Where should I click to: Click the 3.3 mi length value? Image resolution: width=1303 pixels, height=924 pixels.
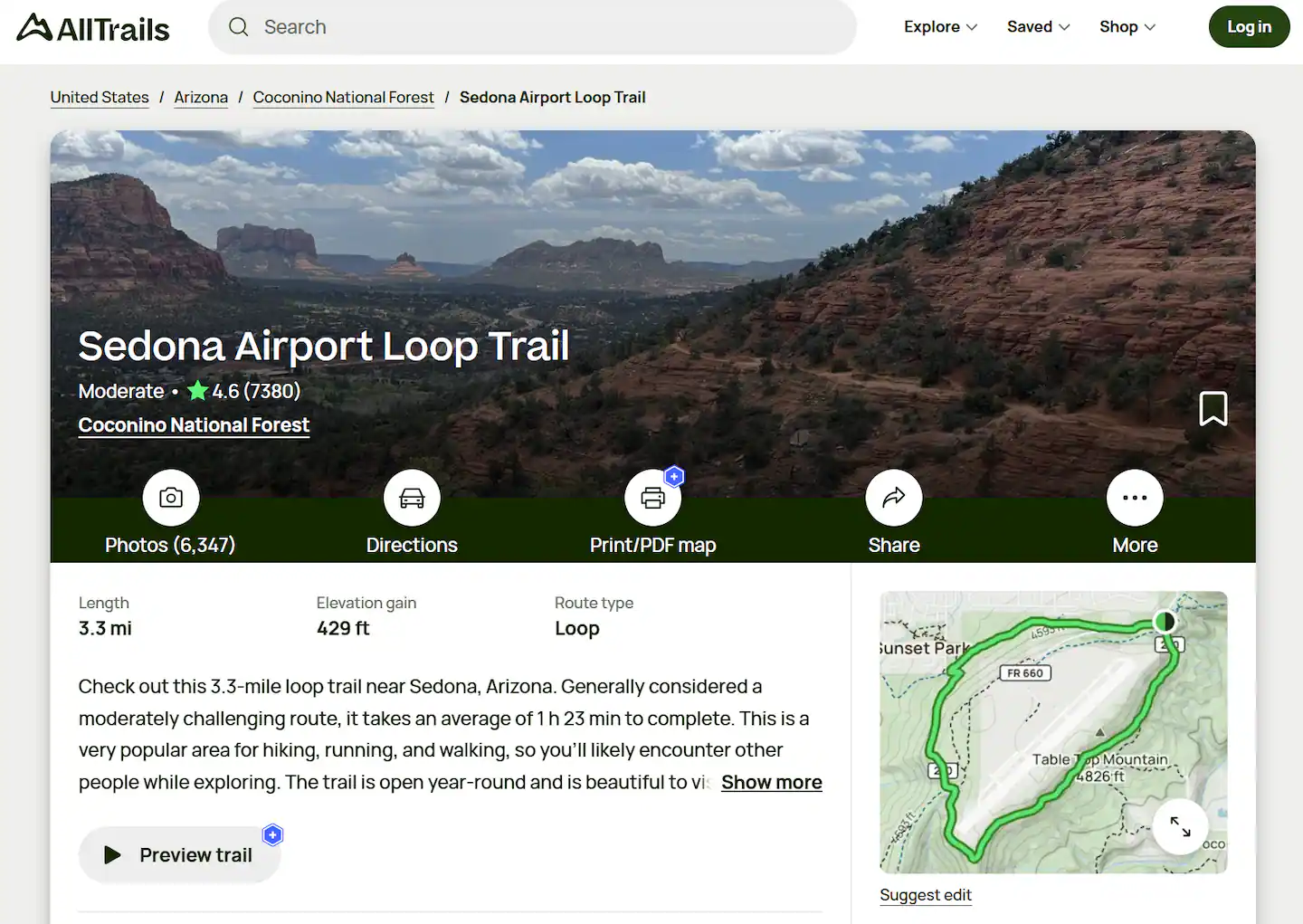pos(105,628)
